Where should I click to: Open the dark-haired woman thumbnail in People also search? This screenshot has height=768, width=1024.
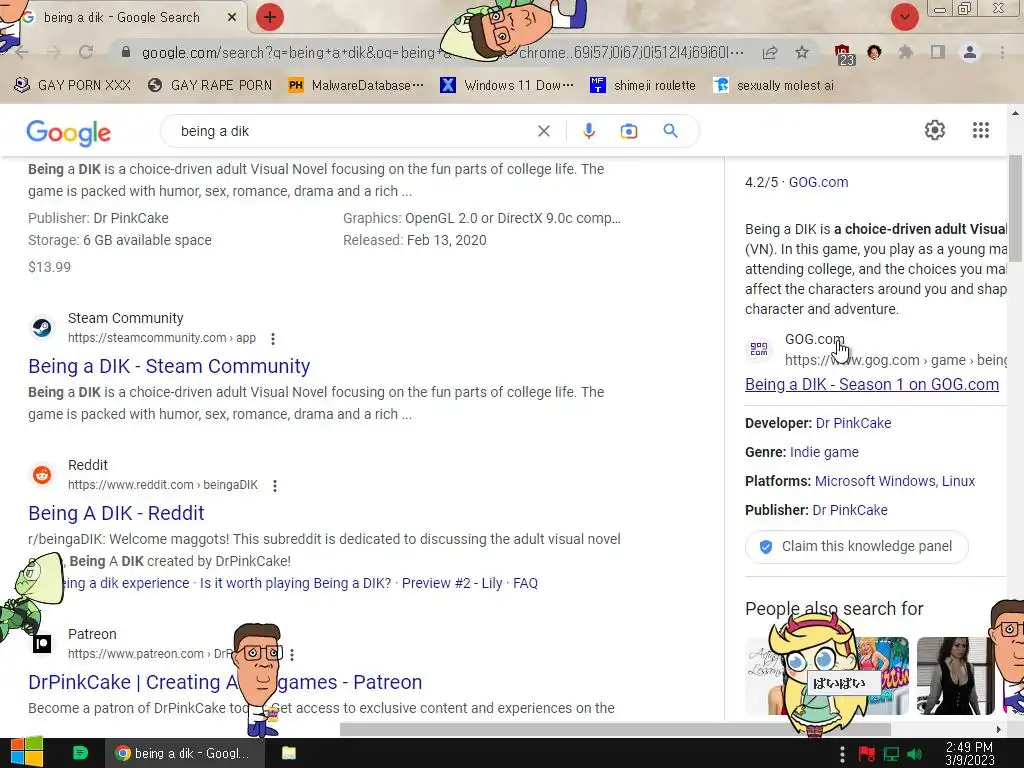(956, 676)
